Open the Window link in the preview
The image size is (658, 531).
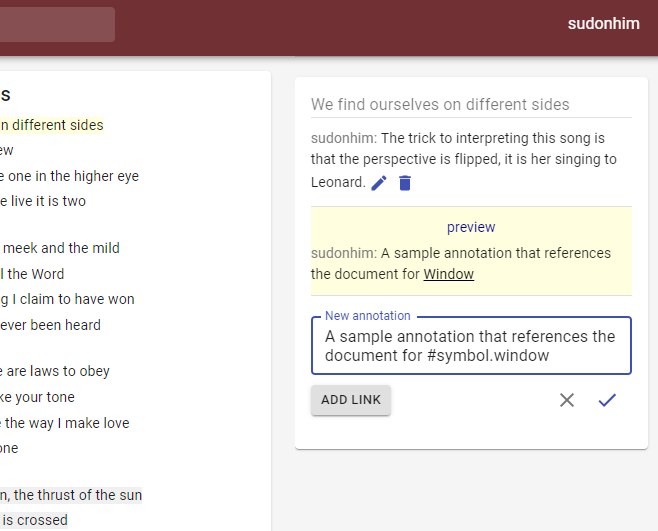point(449,274)
